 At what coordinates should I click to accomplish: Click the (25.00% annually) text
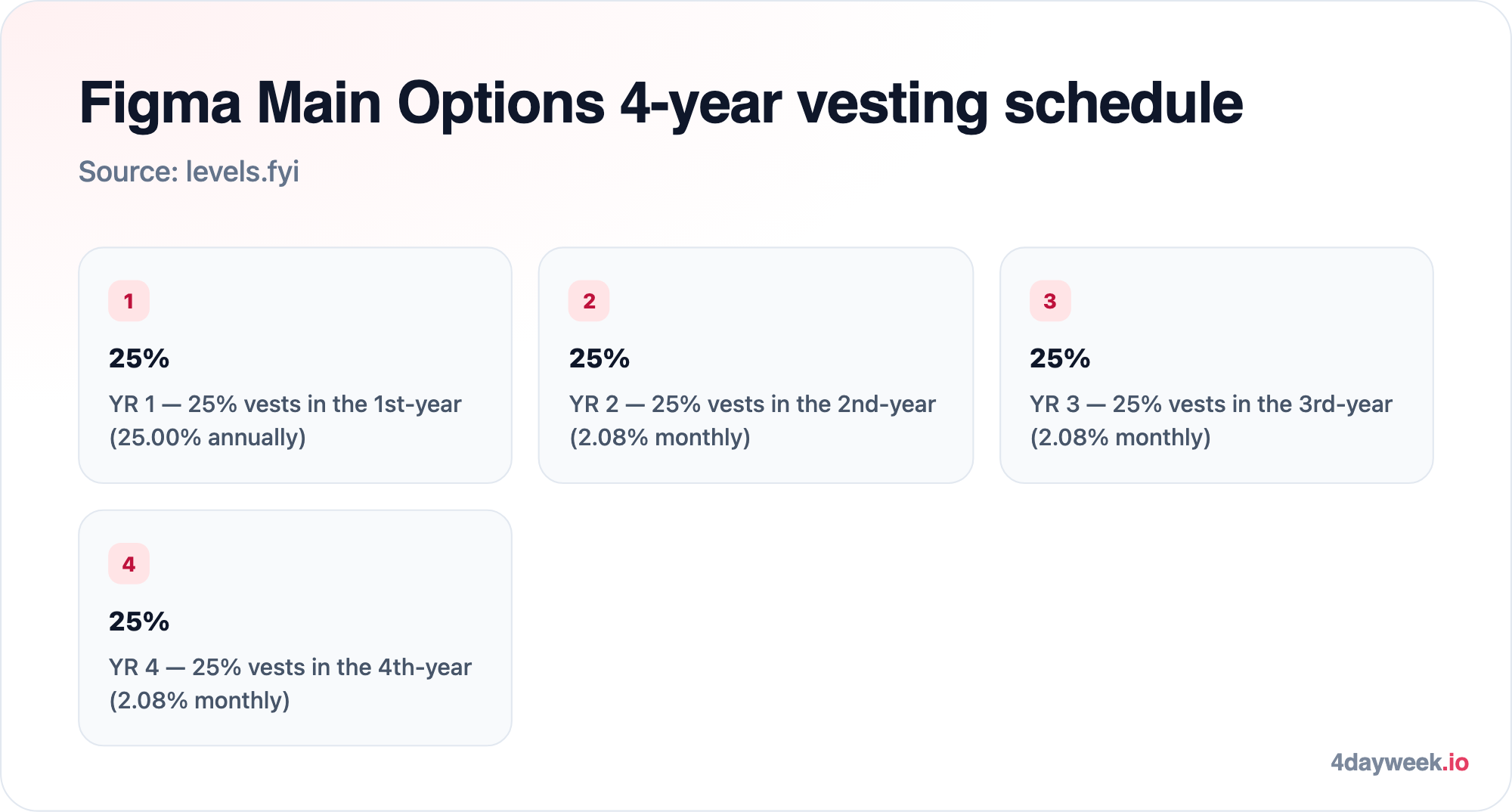click(207, 438)
